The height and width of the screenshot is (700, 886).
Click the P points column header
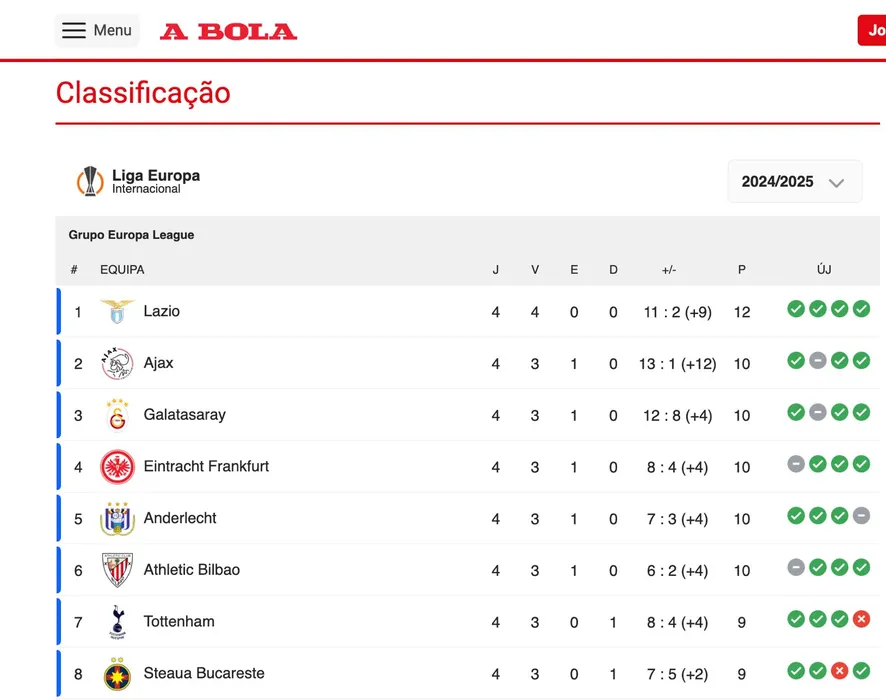[742, 270]
